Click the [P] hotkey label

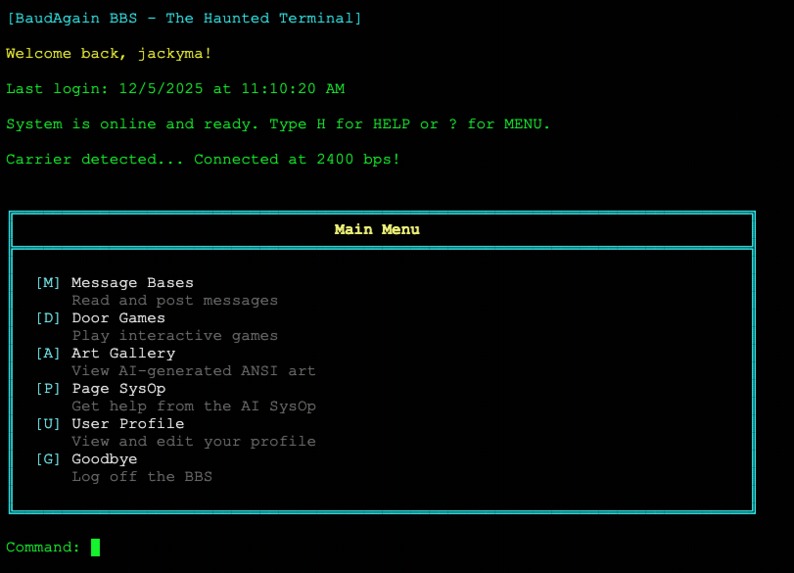coord(48,389)
